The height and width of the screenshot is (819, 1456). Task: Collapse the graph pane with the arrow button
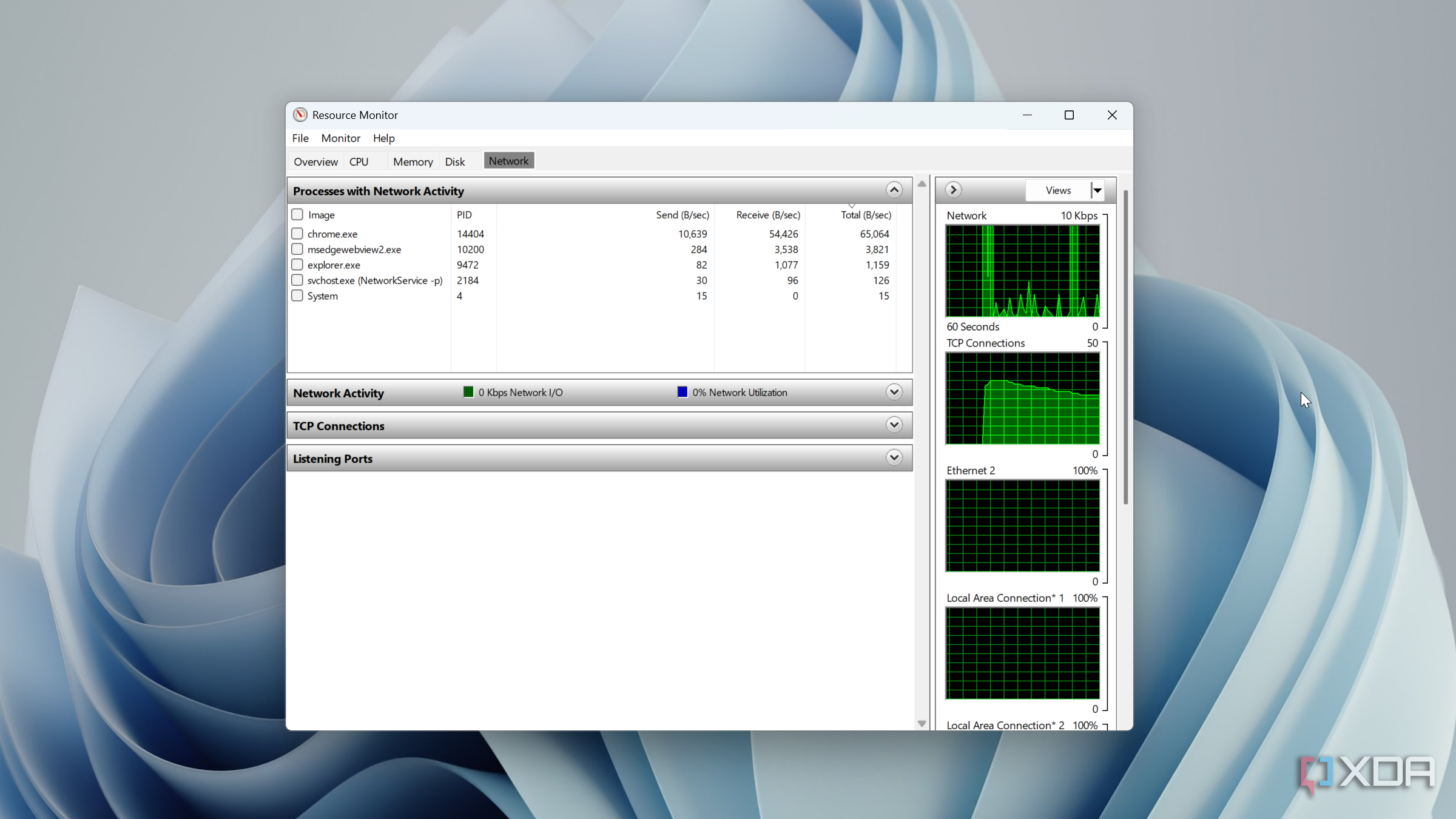coord(953,190)
